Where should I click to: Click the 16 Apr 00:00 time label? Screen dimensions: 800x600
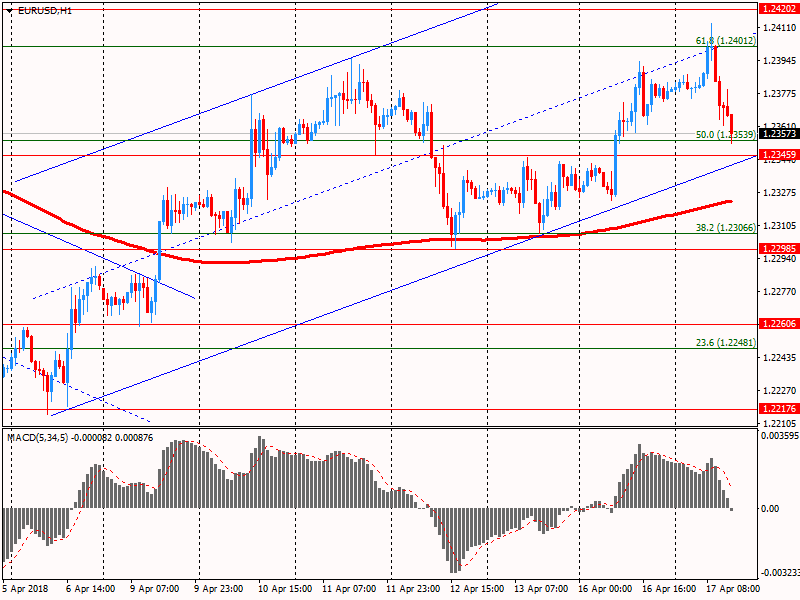[605, 589]
